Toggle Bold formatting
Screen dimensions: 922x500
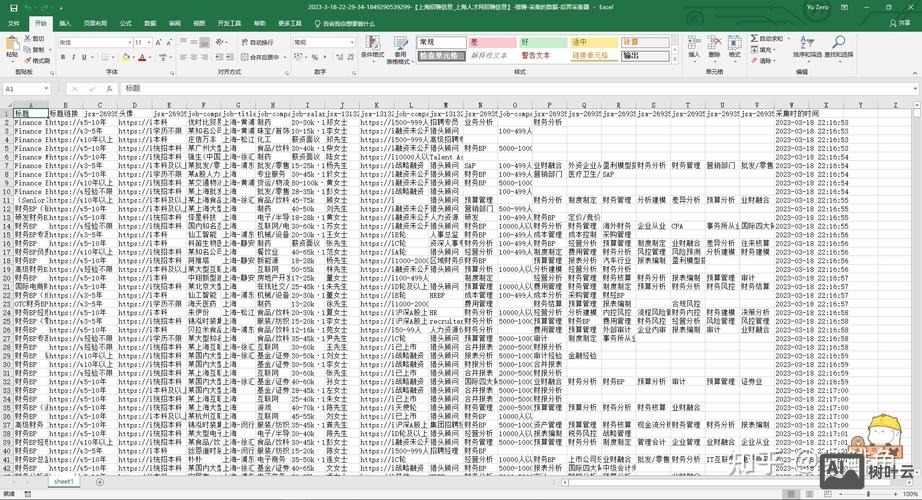click(x=64, y=57)
